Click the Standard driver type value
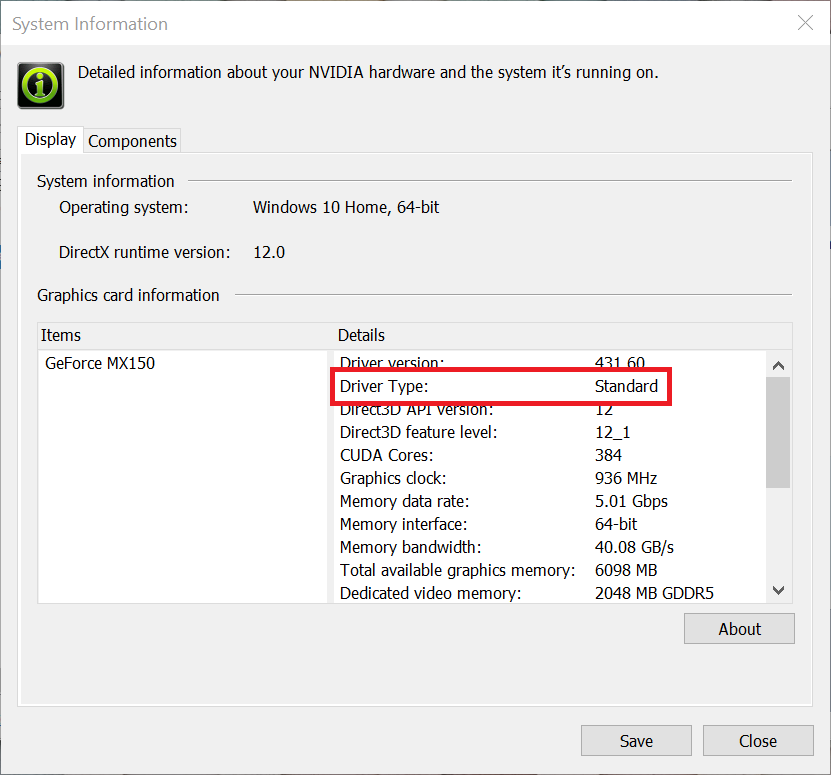 click(626, 386)
